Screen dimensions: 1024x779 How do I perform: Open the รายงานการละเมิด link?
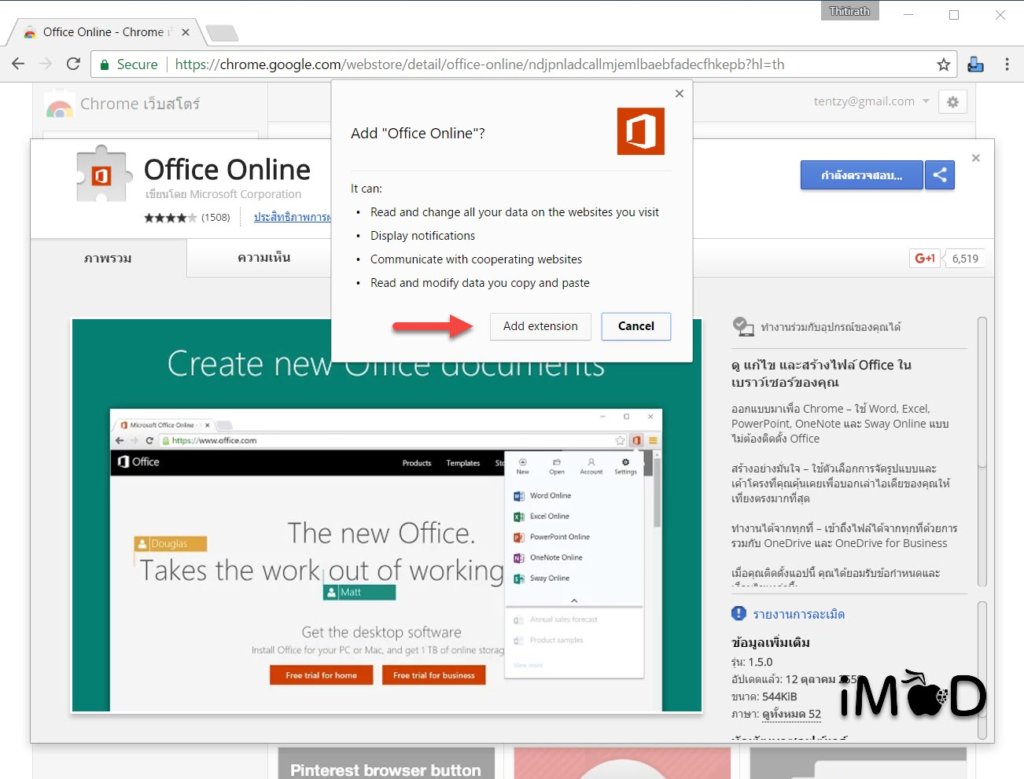[x=798, y=613]
